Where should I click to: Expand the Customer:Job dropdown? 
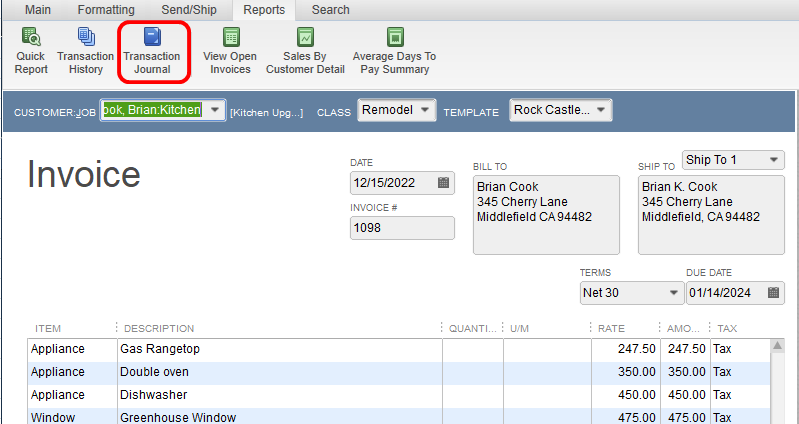215,110
